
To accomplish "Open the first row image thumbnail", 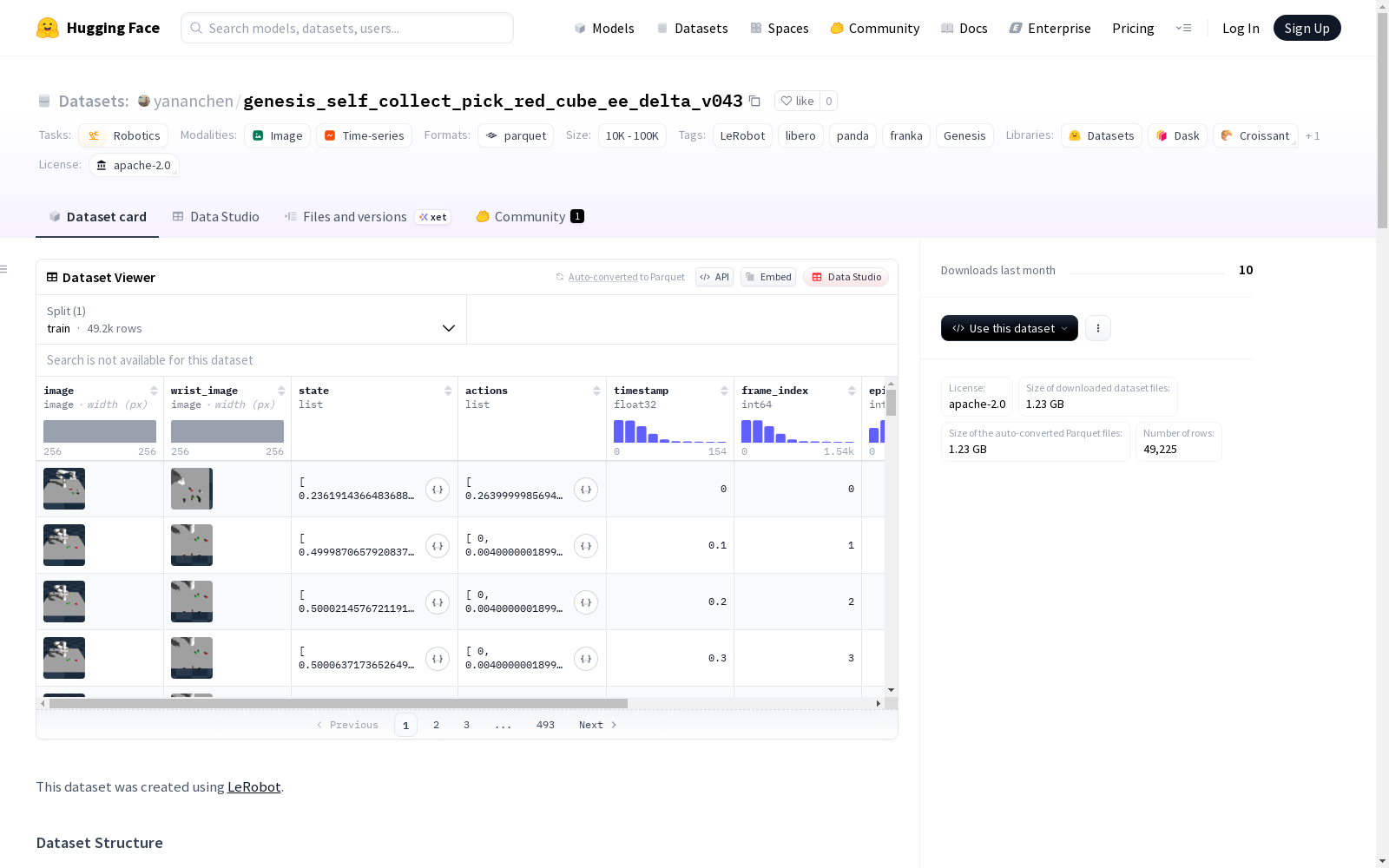I will pyautogui.click(x=64, y=489).
